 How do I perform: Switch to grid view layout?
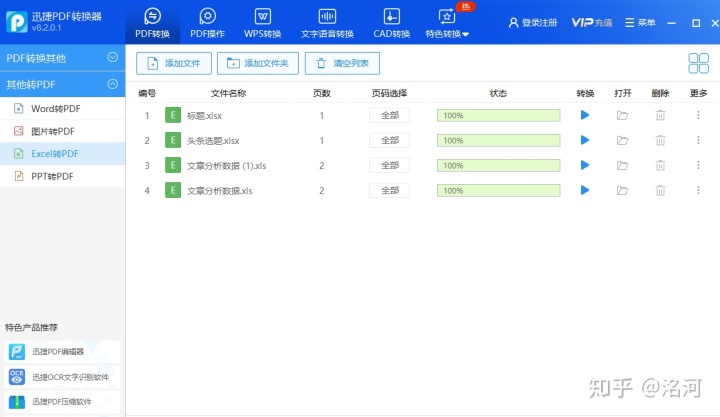coord(698,63)
